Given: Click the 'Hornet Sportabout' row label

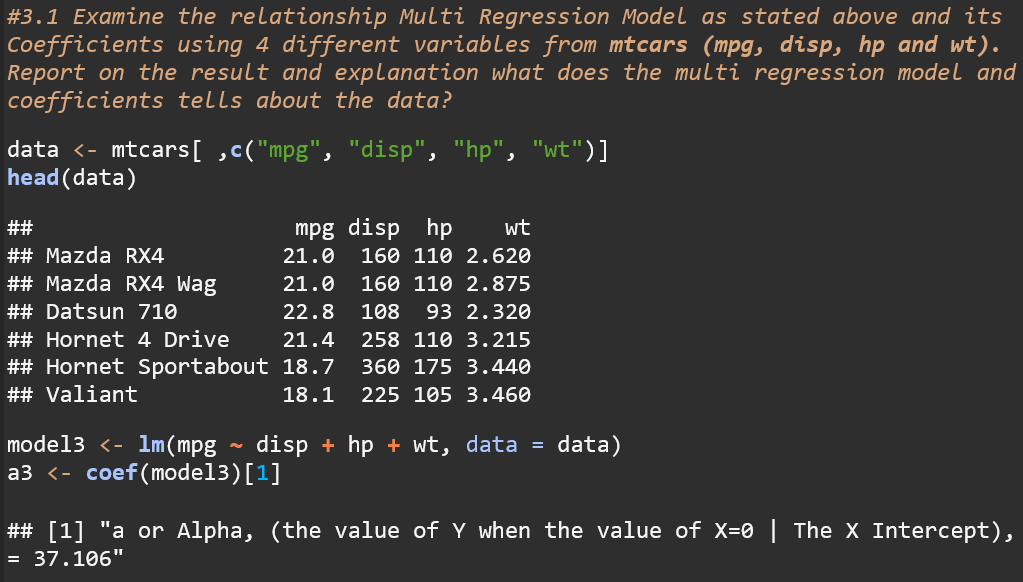Looking at the screenshot, I should [157, 367].
